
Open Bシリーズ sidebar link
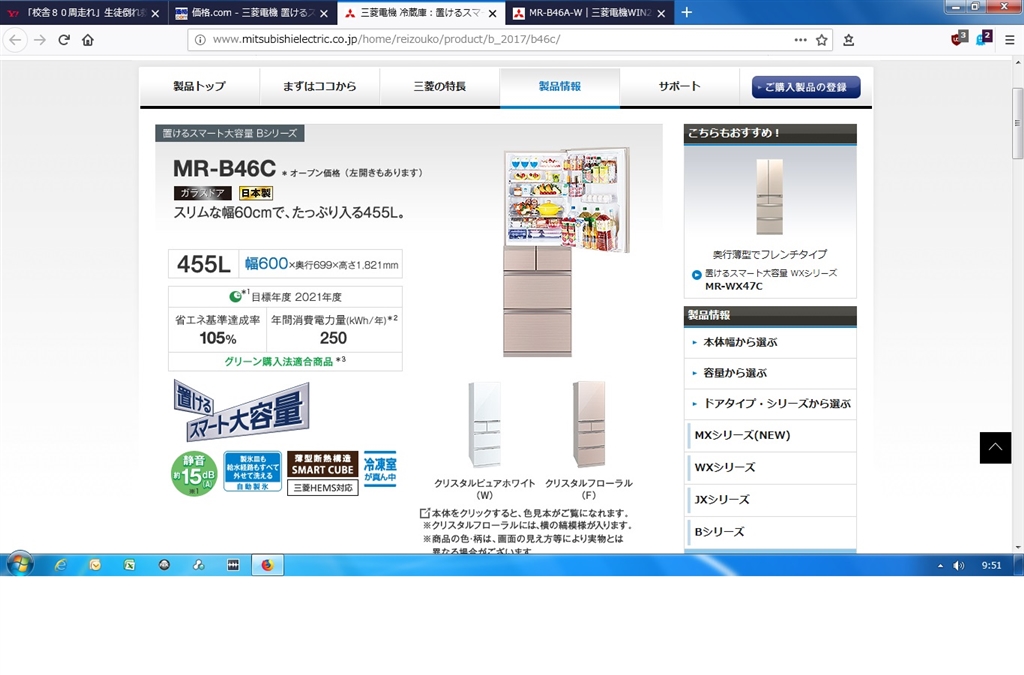coord(771,531)
